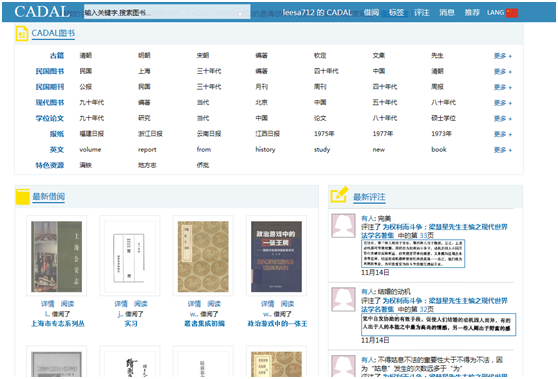The image size is (558, 379).
Task: Open the 上海市专志系列丛 title link
Action: (58, 323)
